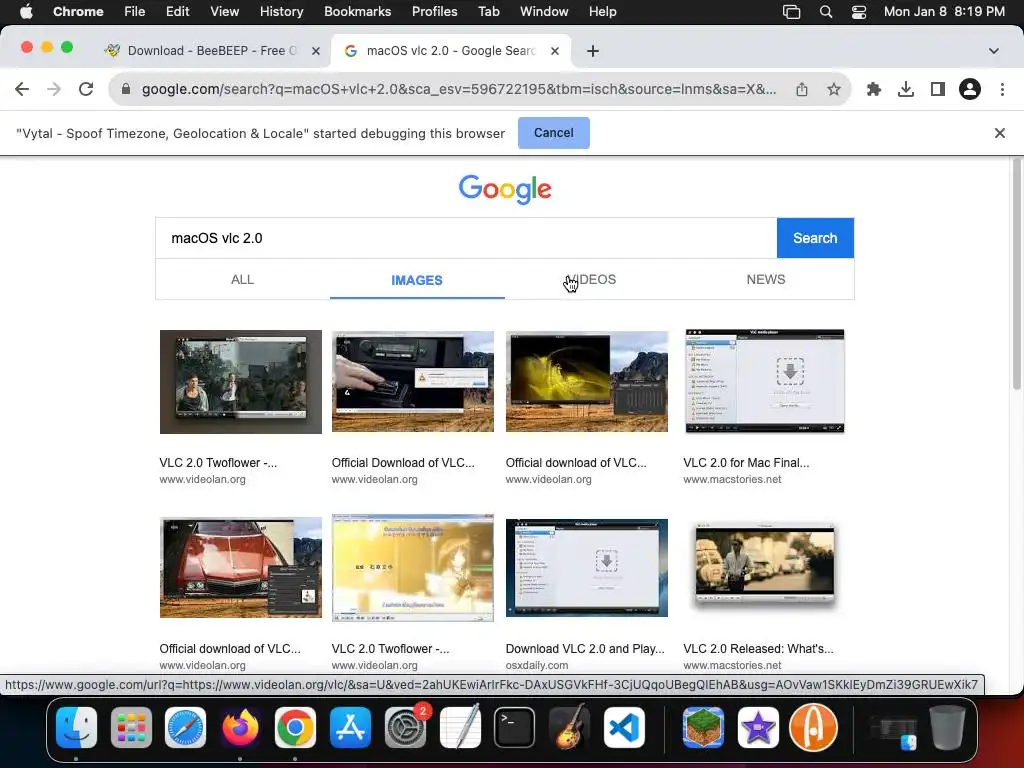This screenshot has width=1024, height=768.
Task: Open Spotlight search in the menu bar
Action: (825, 12)
